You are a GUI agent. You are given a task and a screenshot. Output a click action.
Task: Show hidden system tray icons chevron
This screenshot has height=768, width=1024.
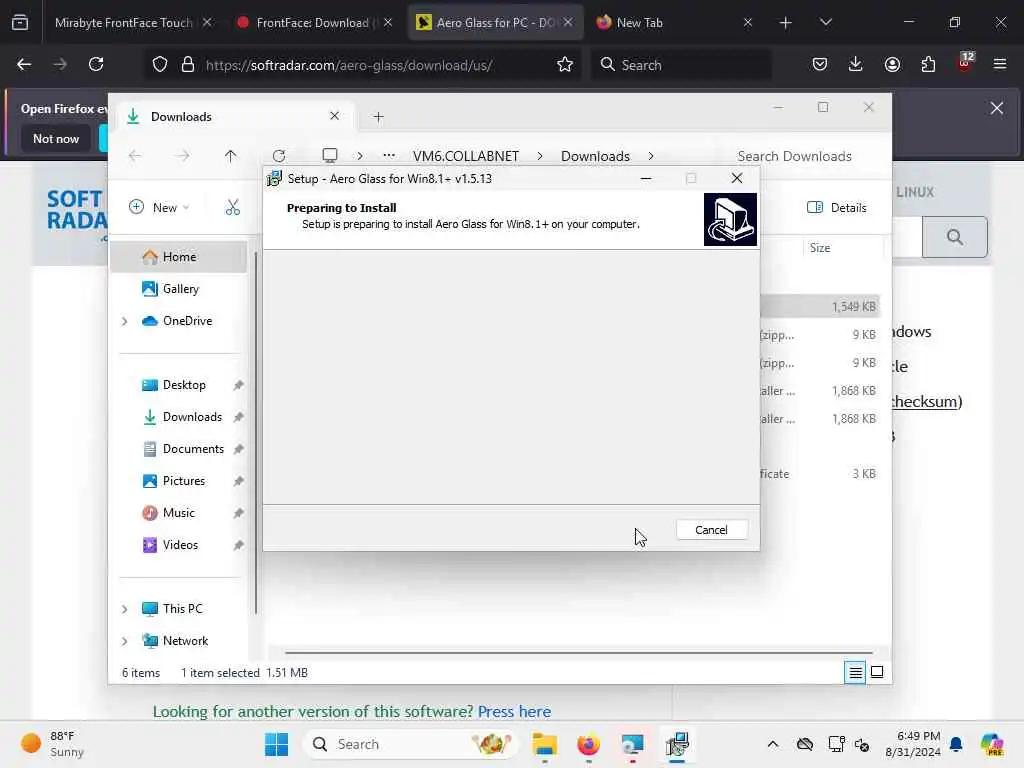773,744
